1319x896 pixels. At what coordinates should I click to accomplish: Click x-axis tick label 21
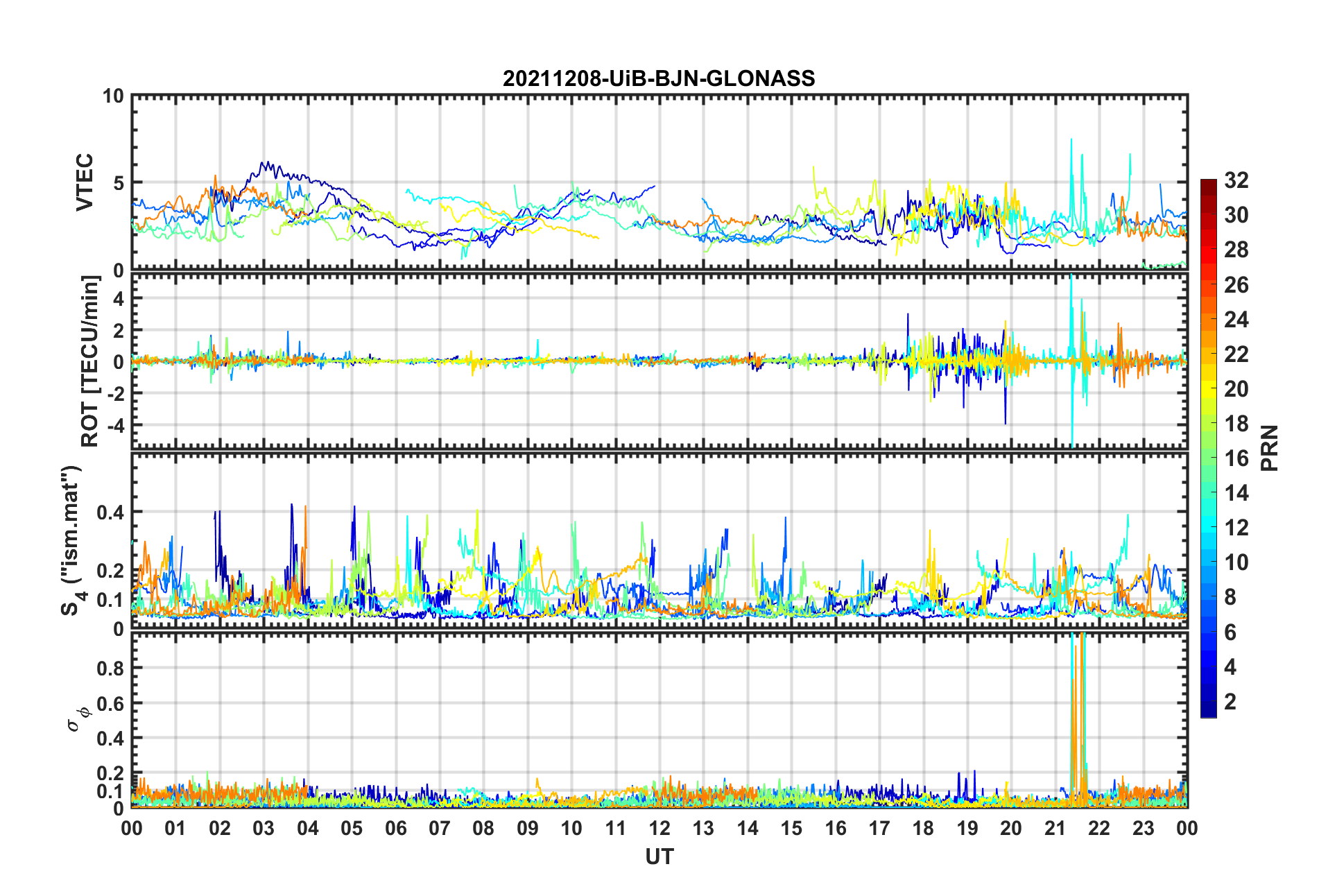click(x=1055, y=828)
